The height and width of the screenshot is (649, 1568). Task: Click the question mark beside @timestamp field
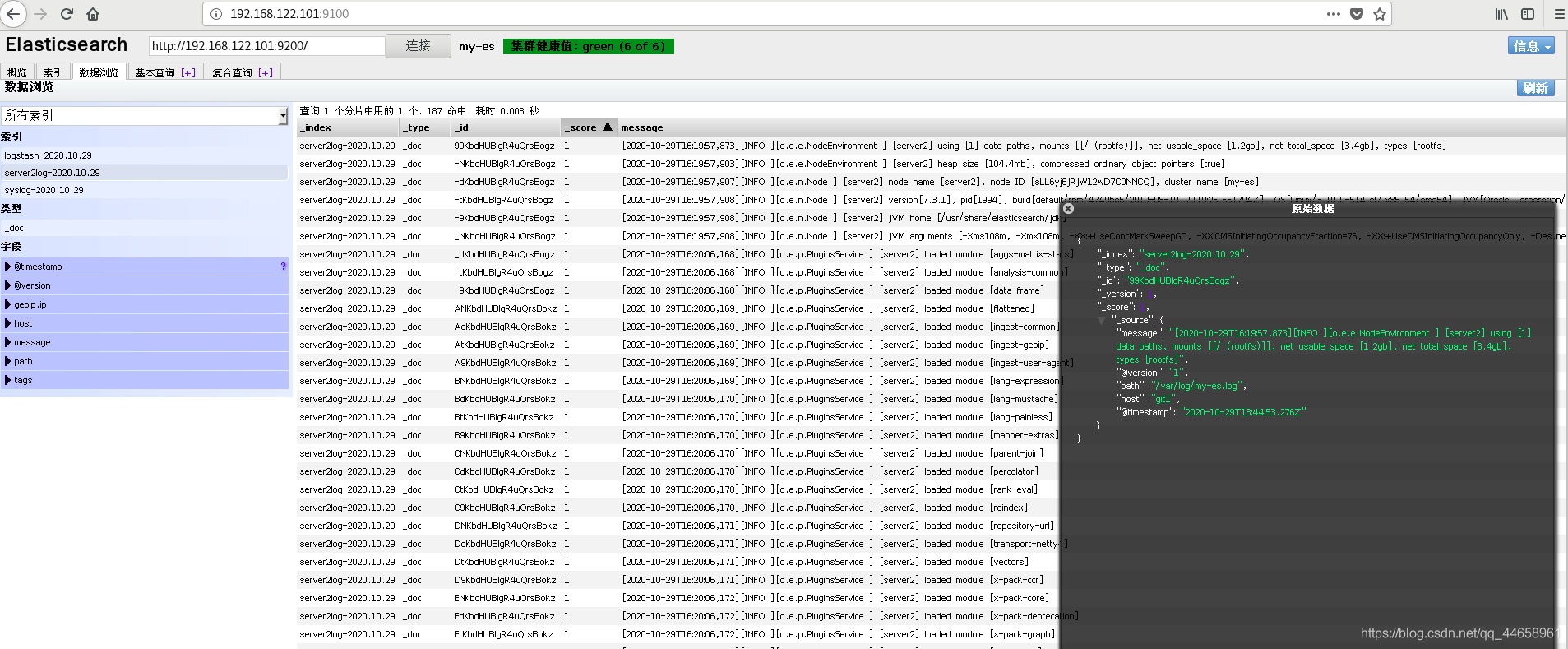[x=284, y=267]
